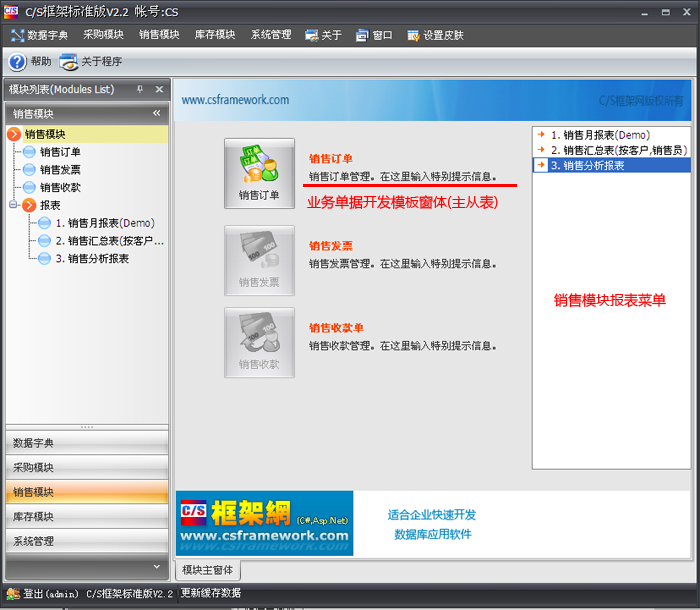Open 帮助 from the toolbar

[x=30, y=61]
